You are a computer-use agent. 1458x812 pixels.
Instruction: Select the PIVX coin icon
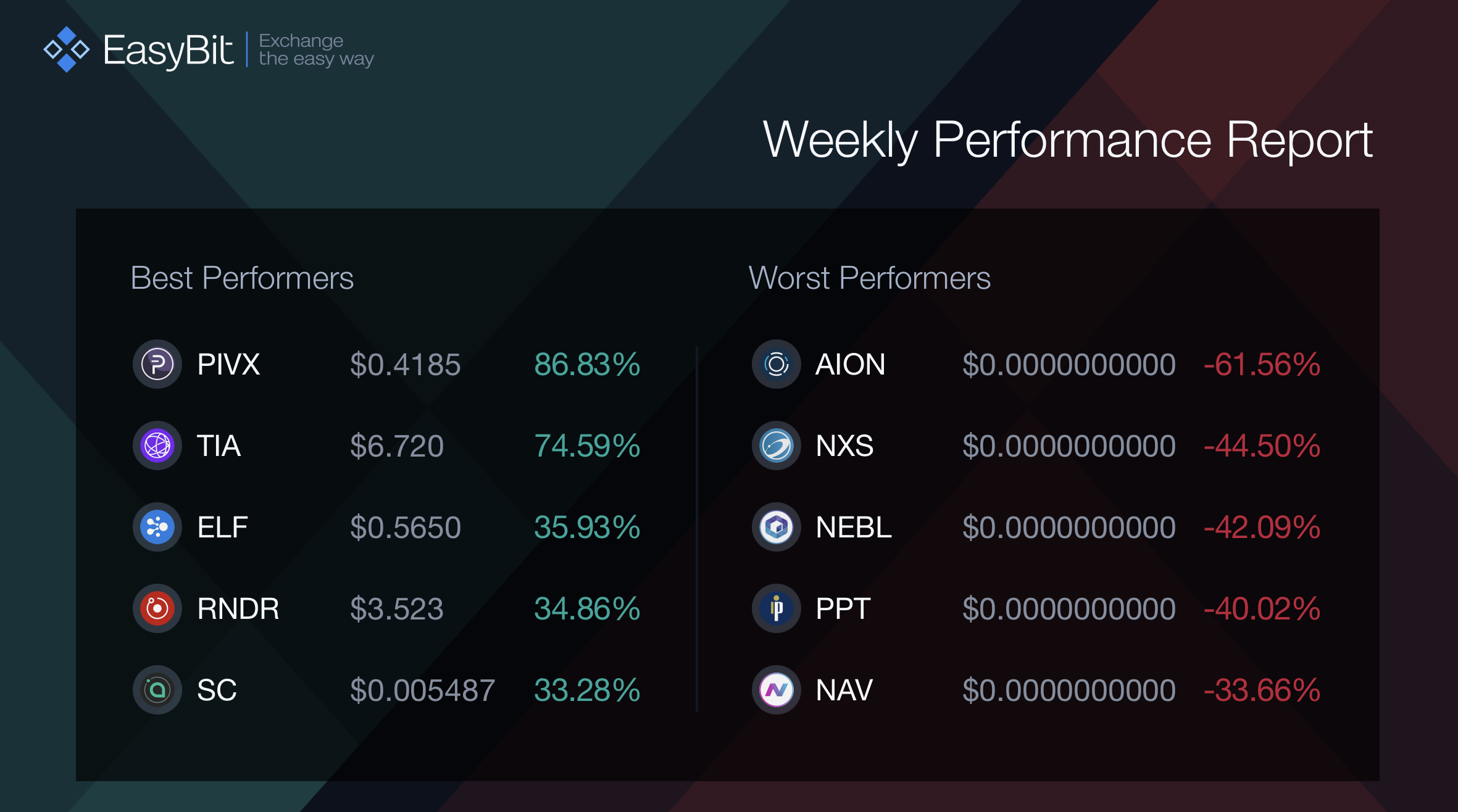pyautogui.click(x=157, y=364)
